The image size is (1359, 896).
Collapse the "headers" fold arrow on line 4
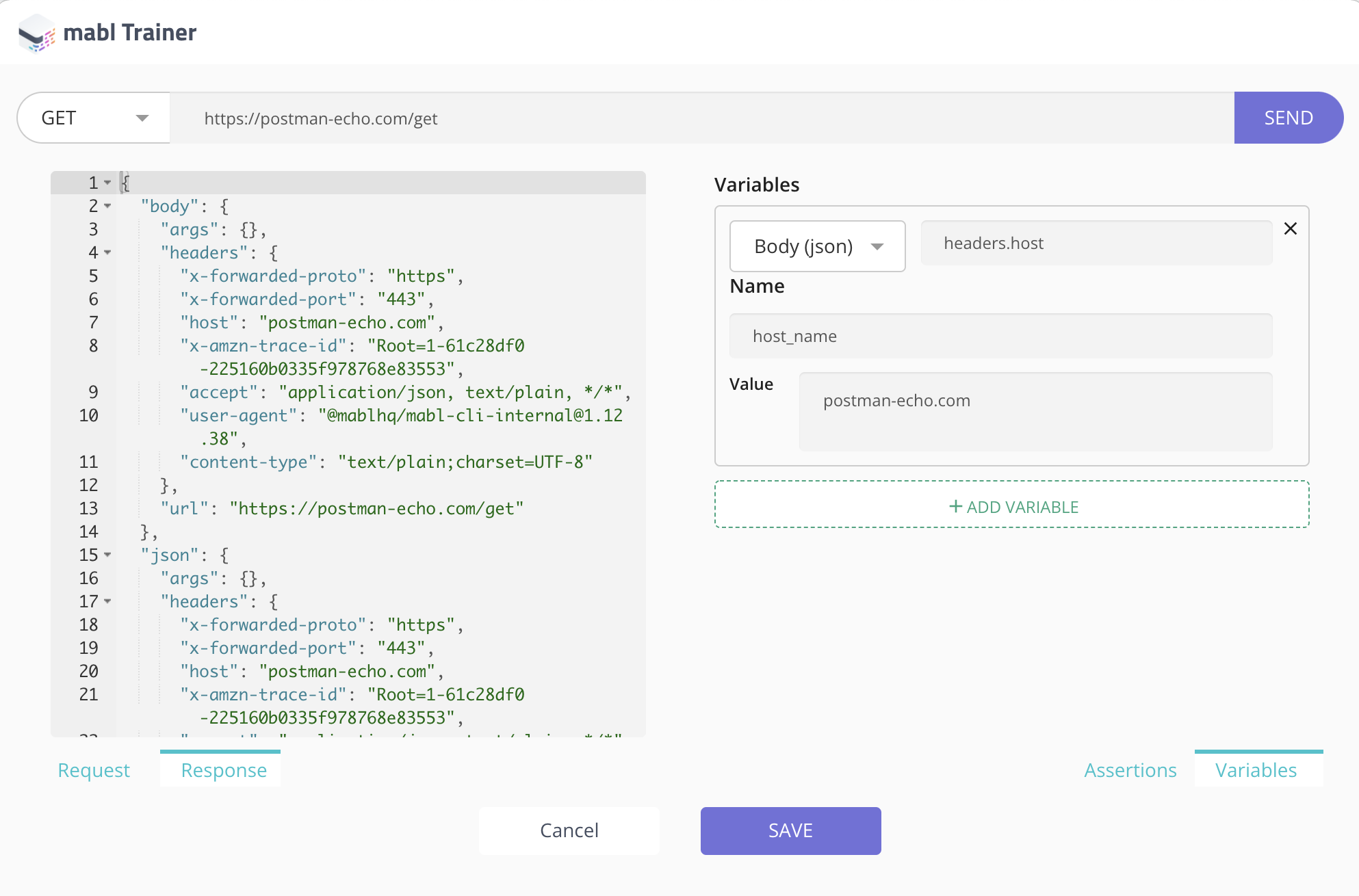click(107, 252)
